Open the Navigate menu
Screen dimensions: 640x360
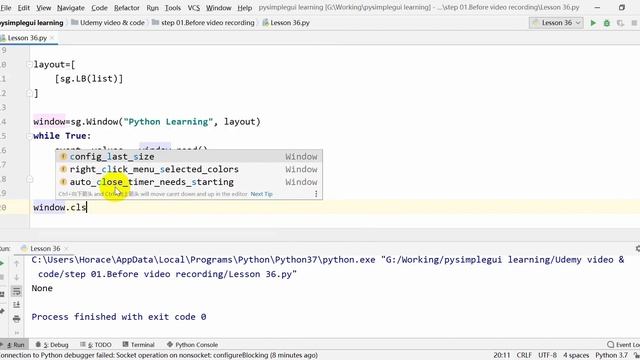click(x=71, y=8)
